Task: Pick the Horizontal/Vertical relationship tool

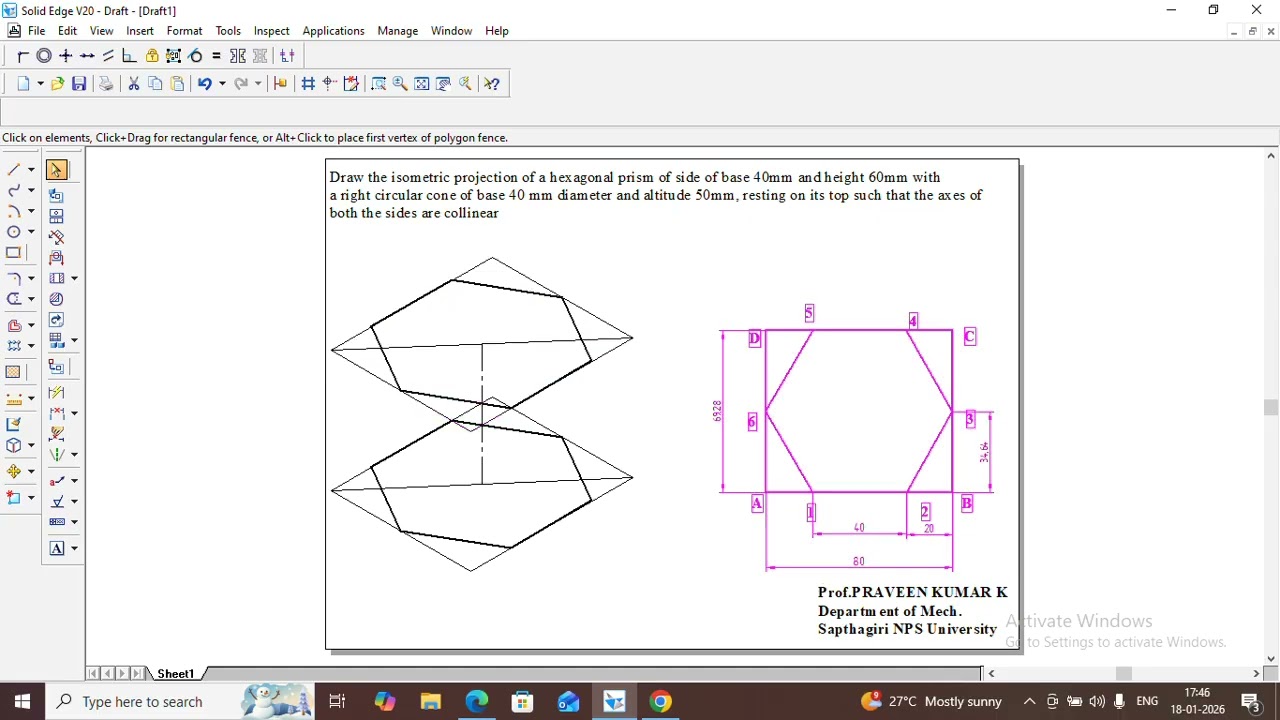Action: click(x=66, y=56)
